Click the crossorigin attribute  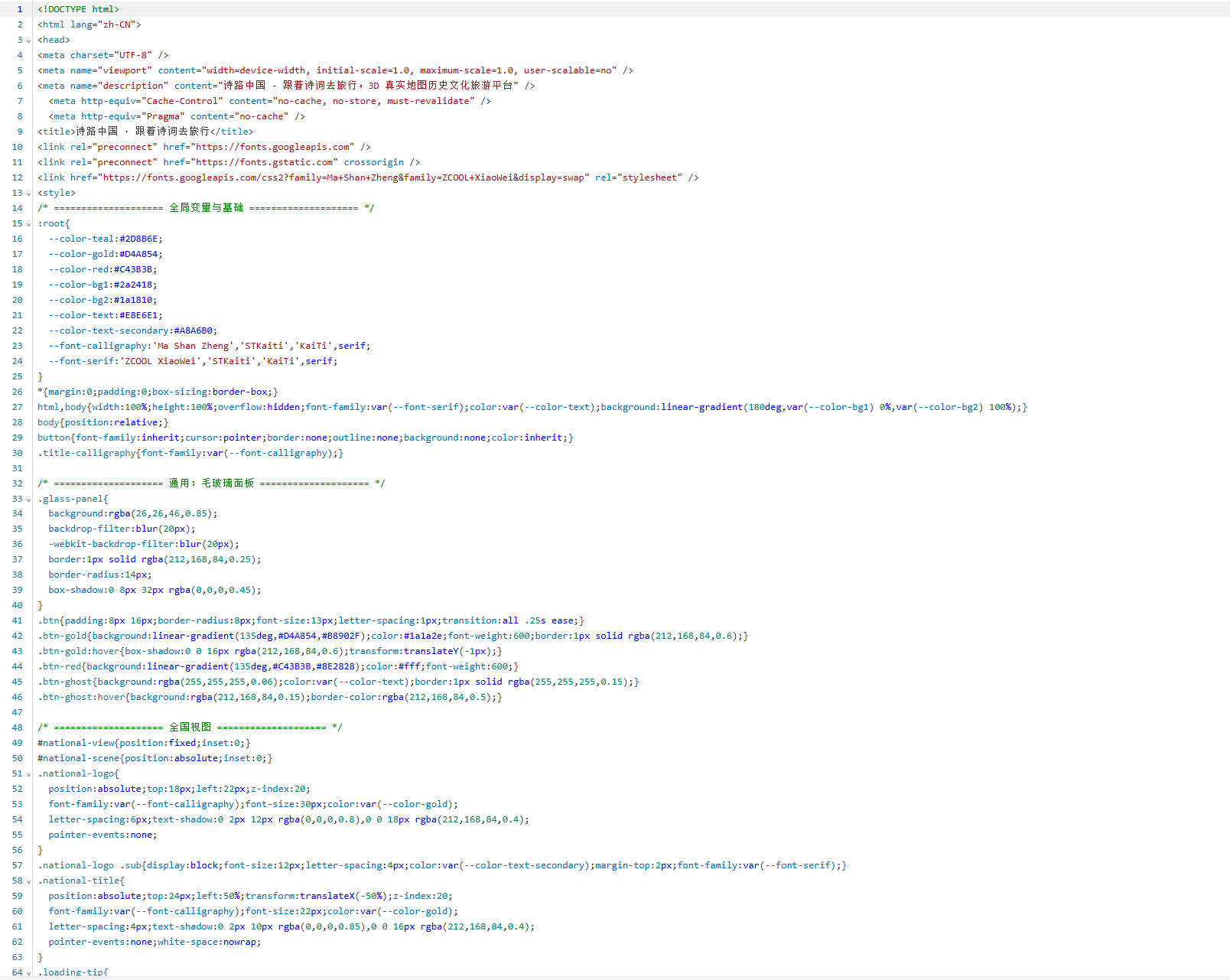373,162
